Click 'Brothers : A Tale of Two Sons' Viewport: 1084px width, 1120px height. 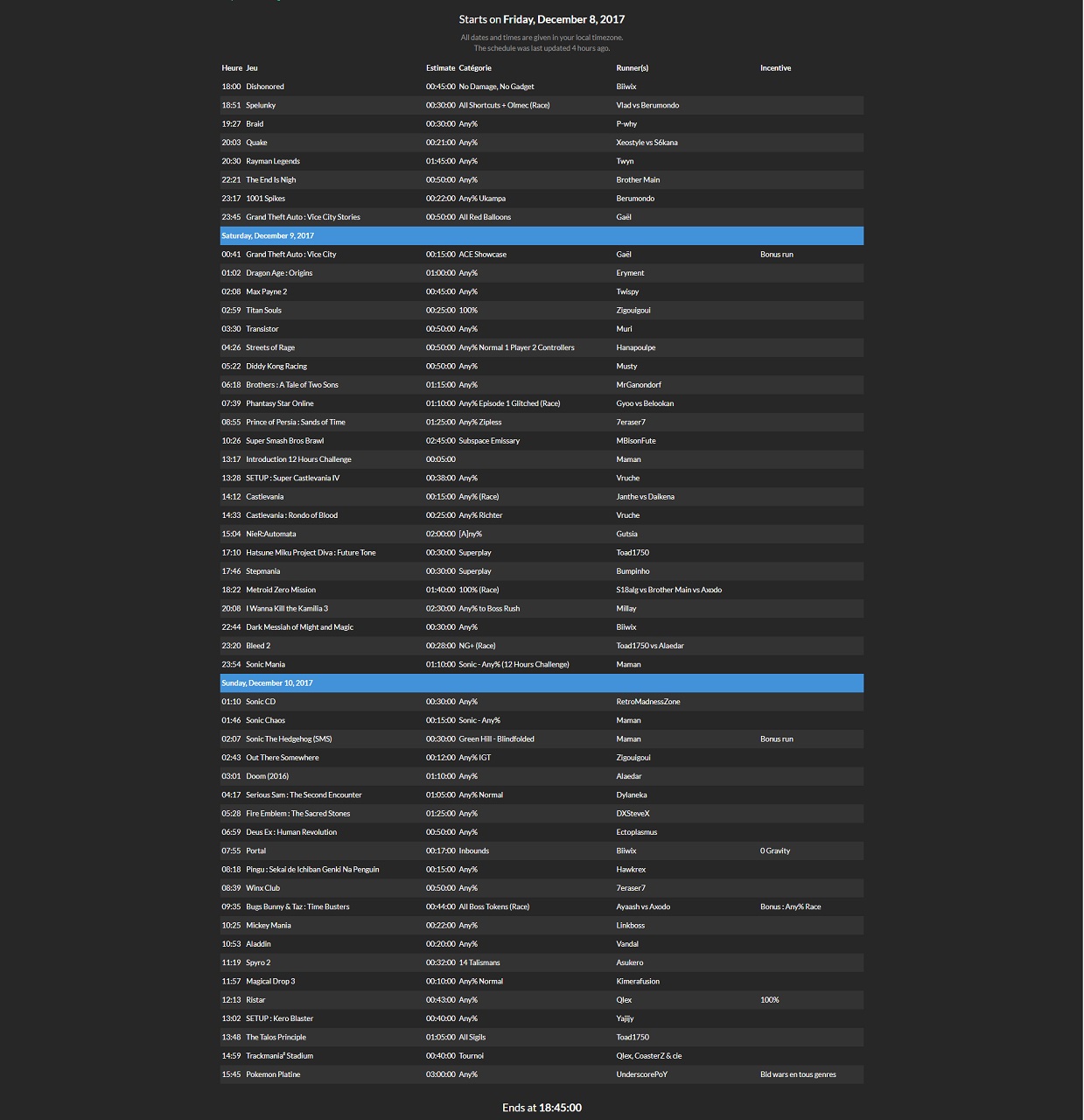pyautogui.click(x=292, y=385)
